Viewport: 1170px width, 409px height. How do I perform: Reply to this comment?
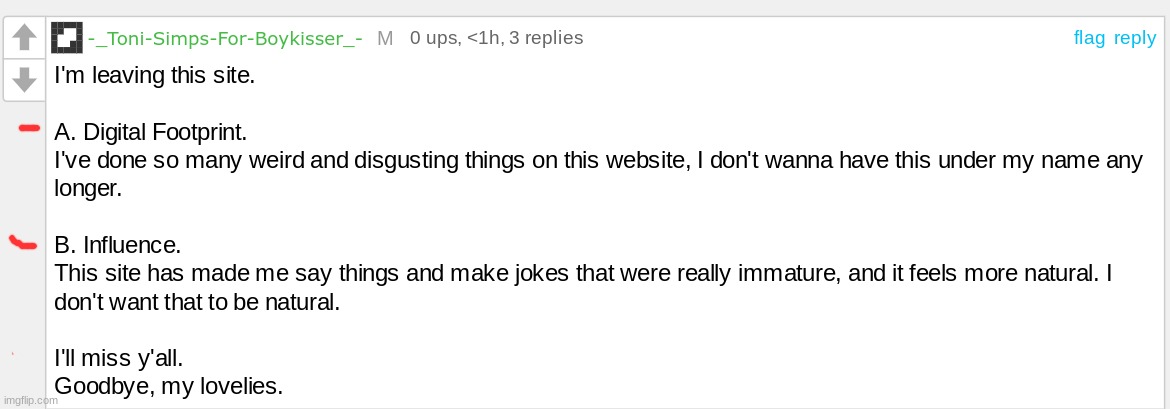(1135, 39)
